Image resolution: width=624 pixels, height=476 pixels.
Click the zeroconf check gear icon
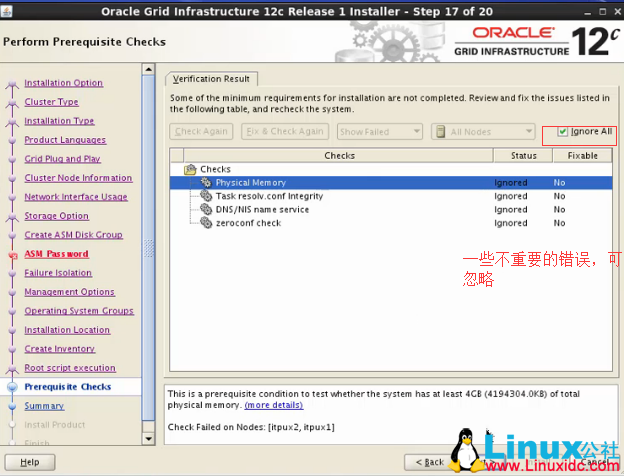(x=206, y=223)
